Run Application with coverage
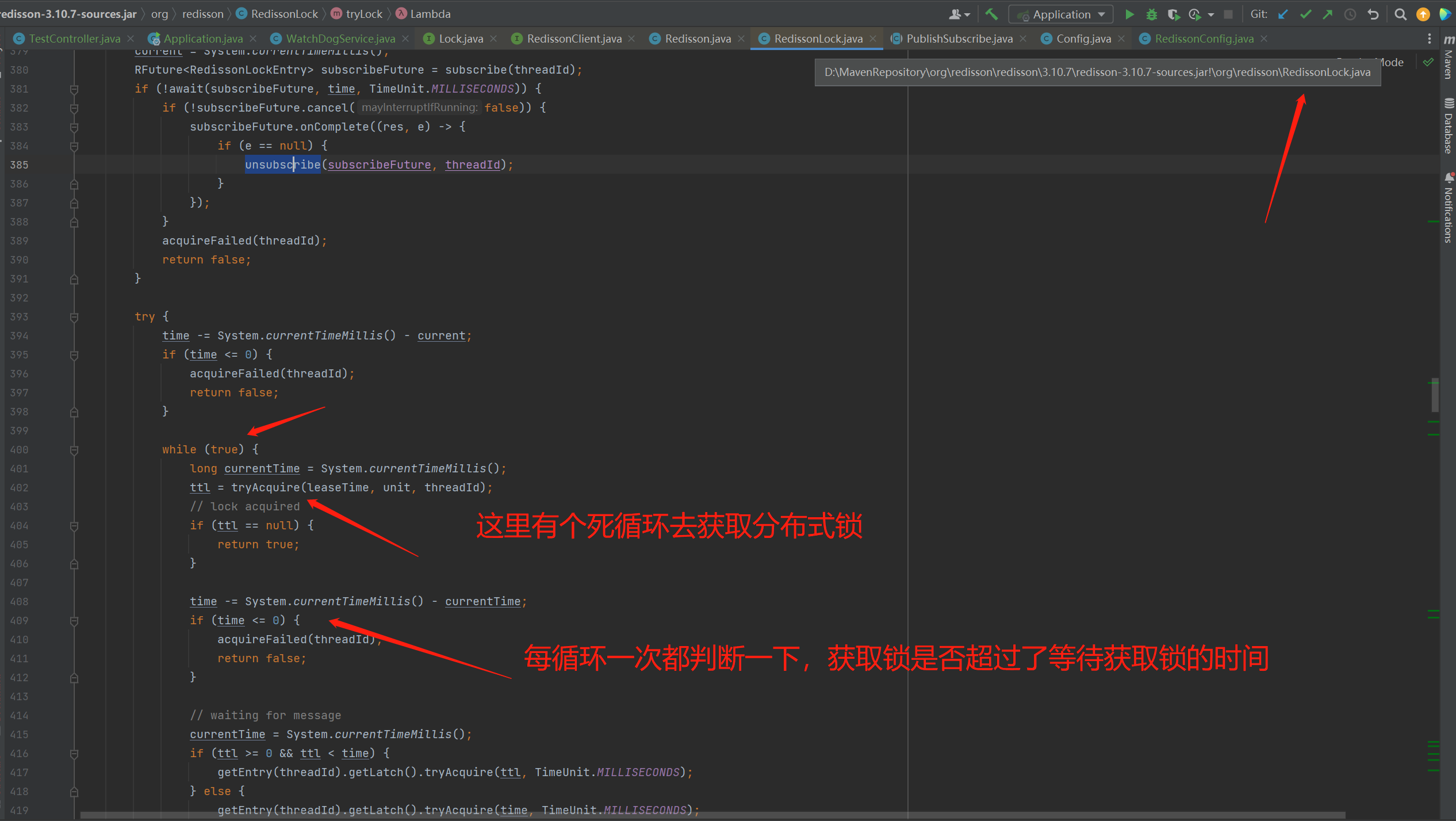This screenshot has width=1456, height=821. click(1173, 14)
